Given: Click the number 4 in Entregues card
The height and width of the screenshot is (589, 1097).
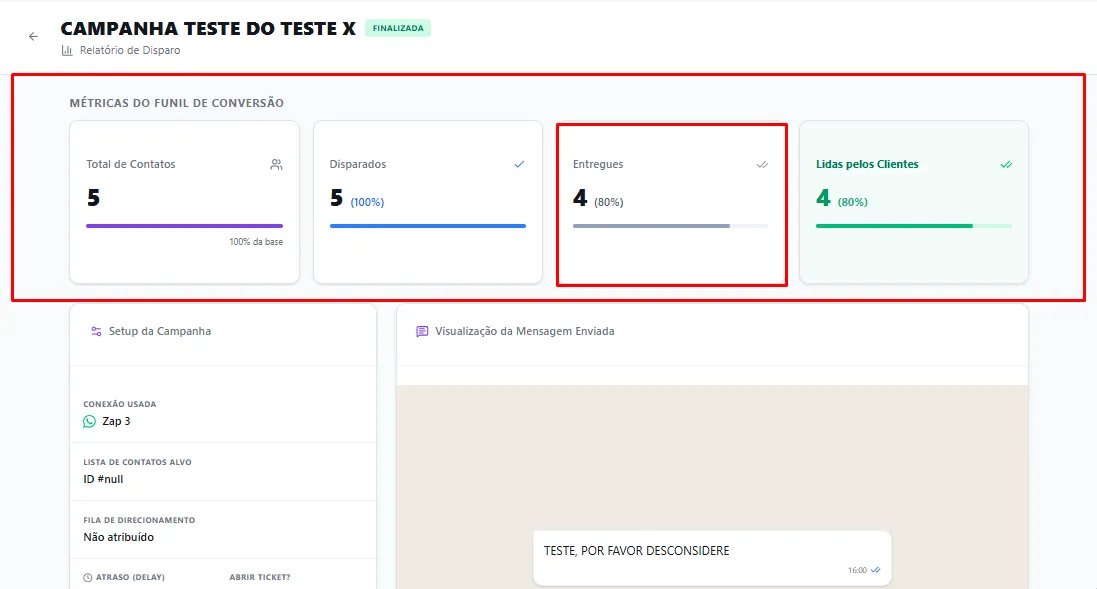Looking at the screenshot, I should click(580, 198).
